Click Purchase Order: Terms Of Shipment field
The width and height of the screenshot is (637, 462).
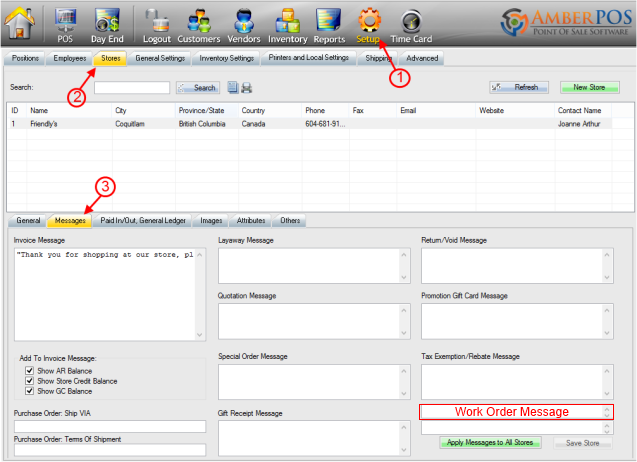pos(110,450)
